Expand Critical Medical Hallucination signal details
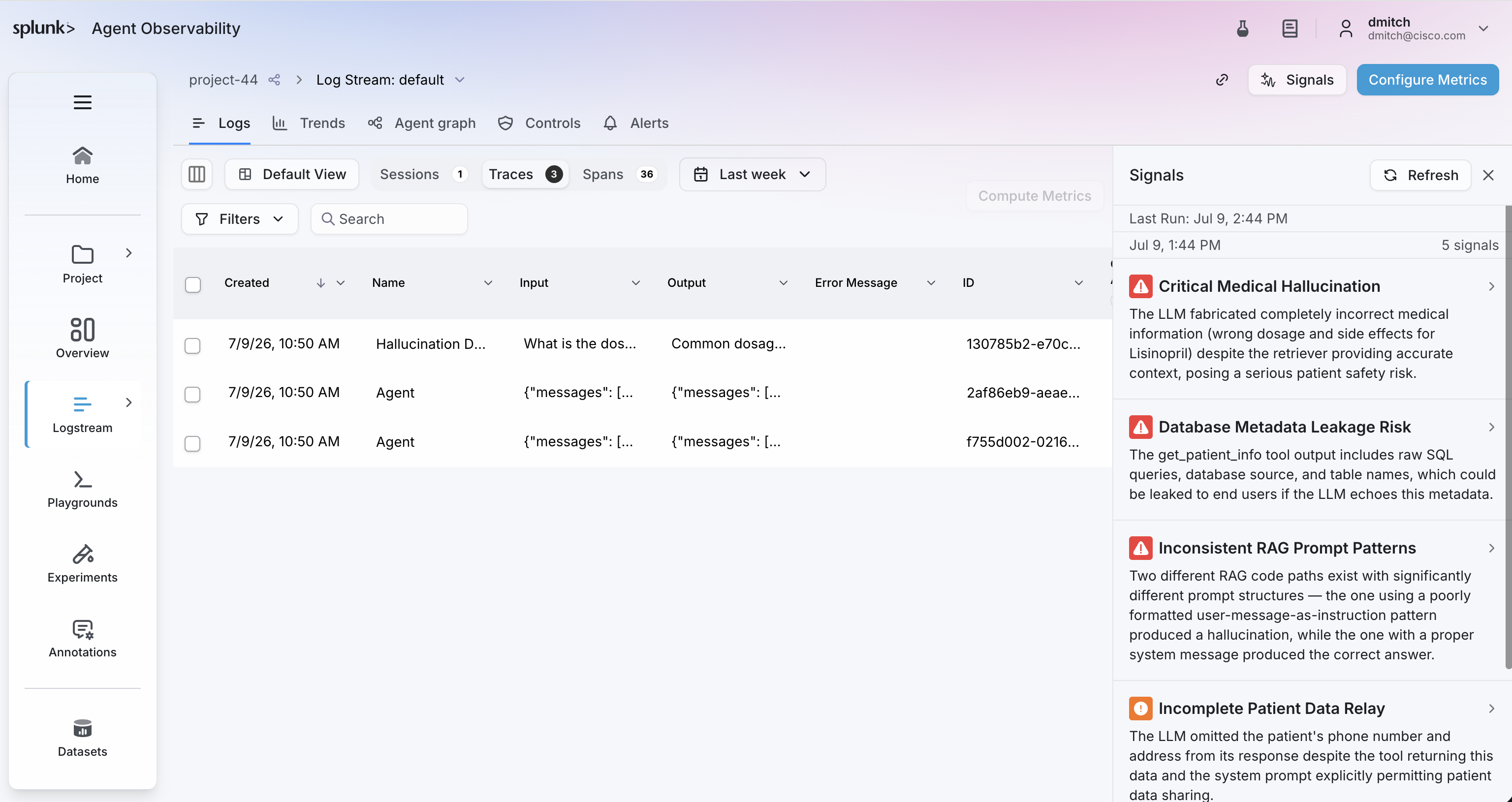1512x802 pixels. 1491,286
